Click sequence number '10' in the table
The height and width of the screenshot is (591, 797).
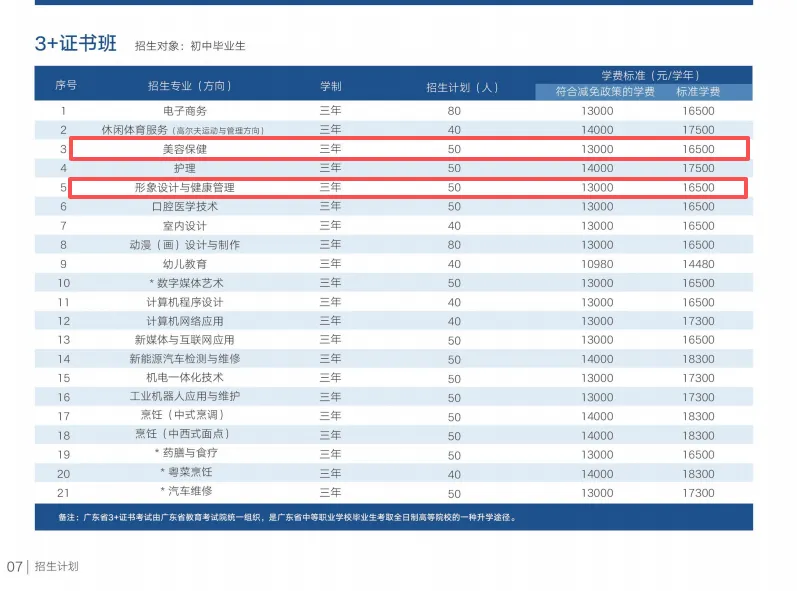63,283
